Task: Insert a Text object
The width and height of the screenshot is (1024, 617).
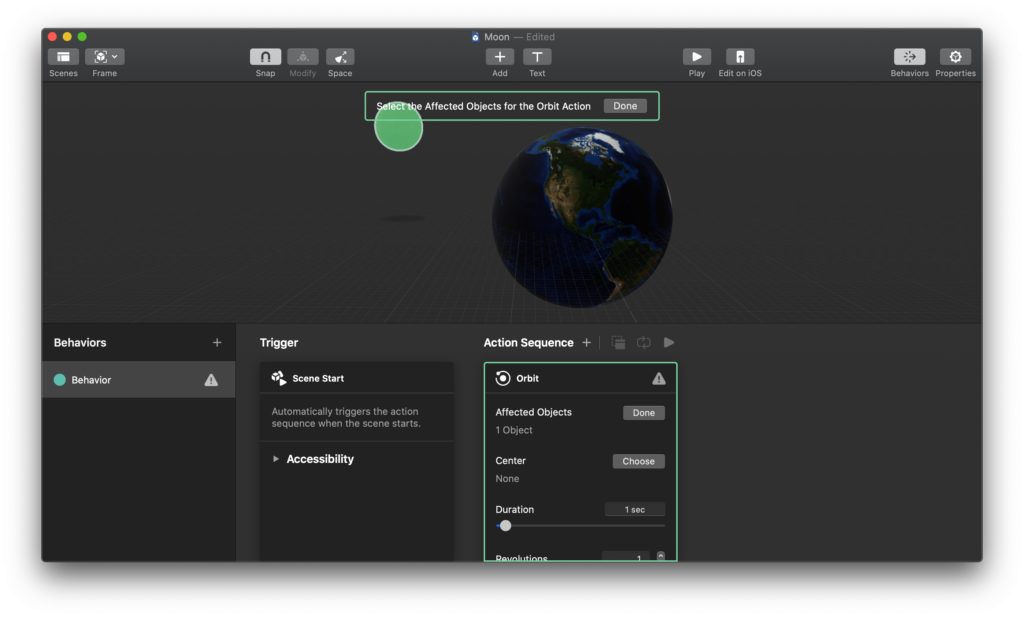Action: pos(537,57)
